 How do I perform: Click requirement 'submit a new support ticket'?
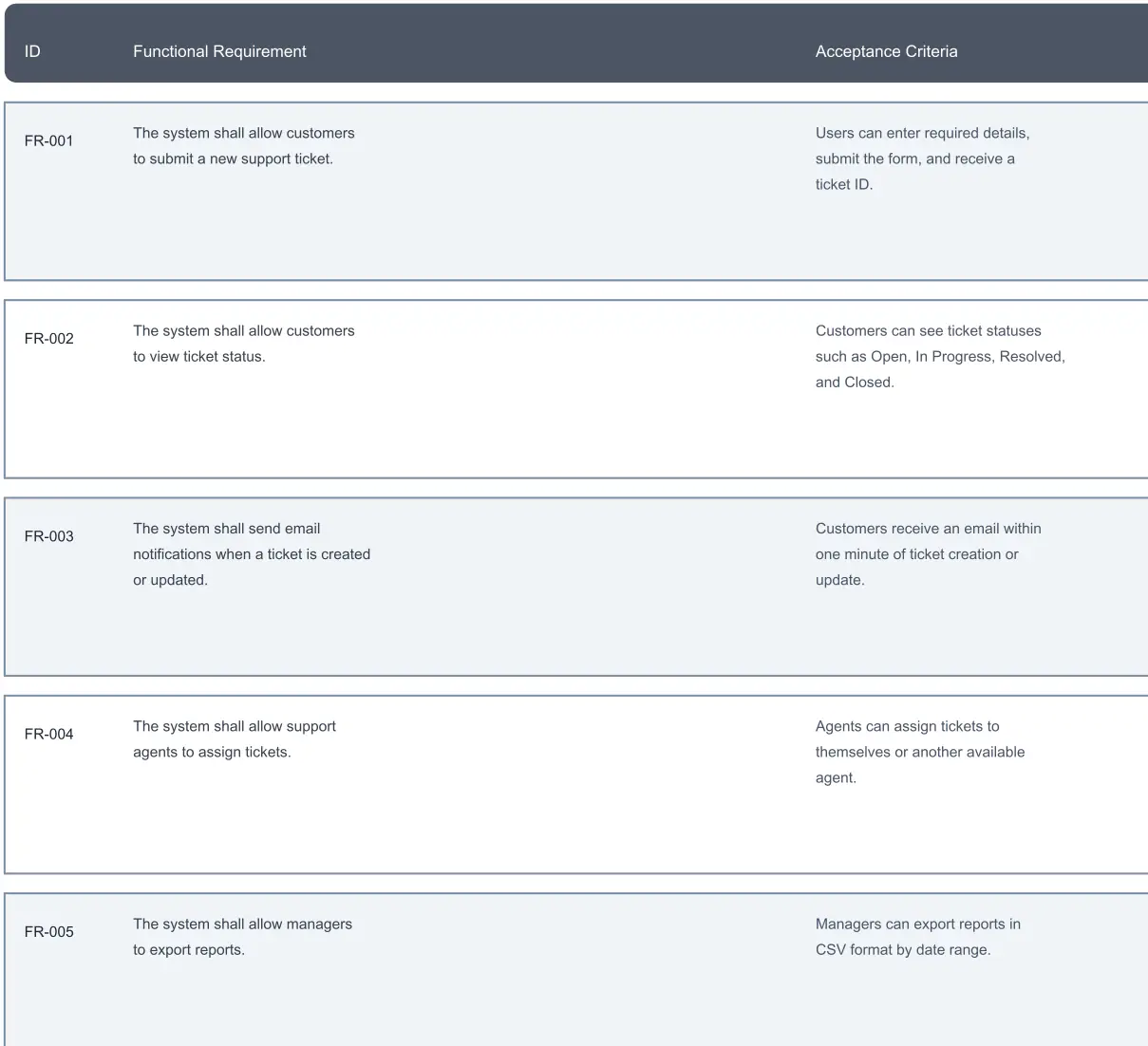[x=244, y=146]
